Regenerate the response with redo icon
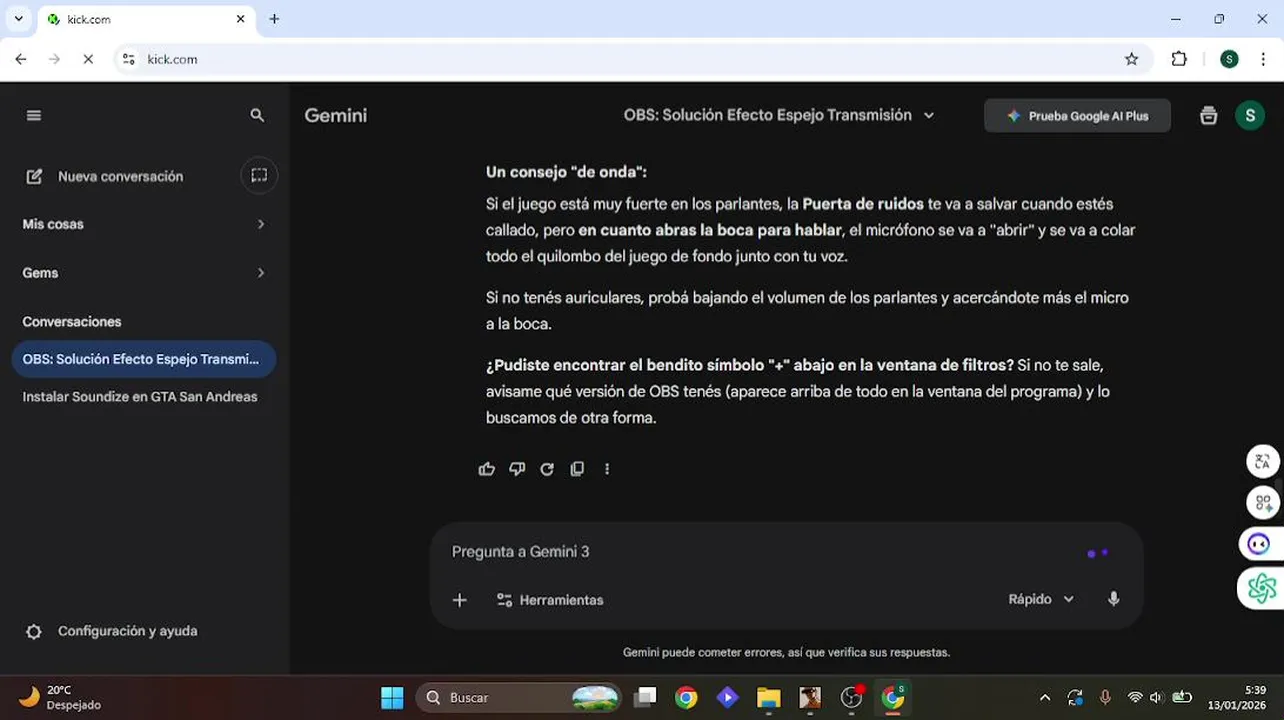This screenshot has width=1284, height=720. coord(547,469)
